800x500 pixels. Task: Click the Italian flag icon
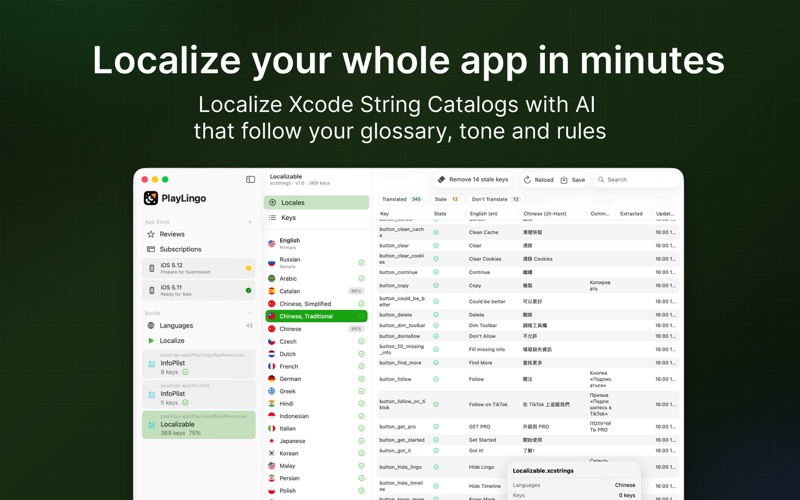pyautogui.click(x=271, y=429)
